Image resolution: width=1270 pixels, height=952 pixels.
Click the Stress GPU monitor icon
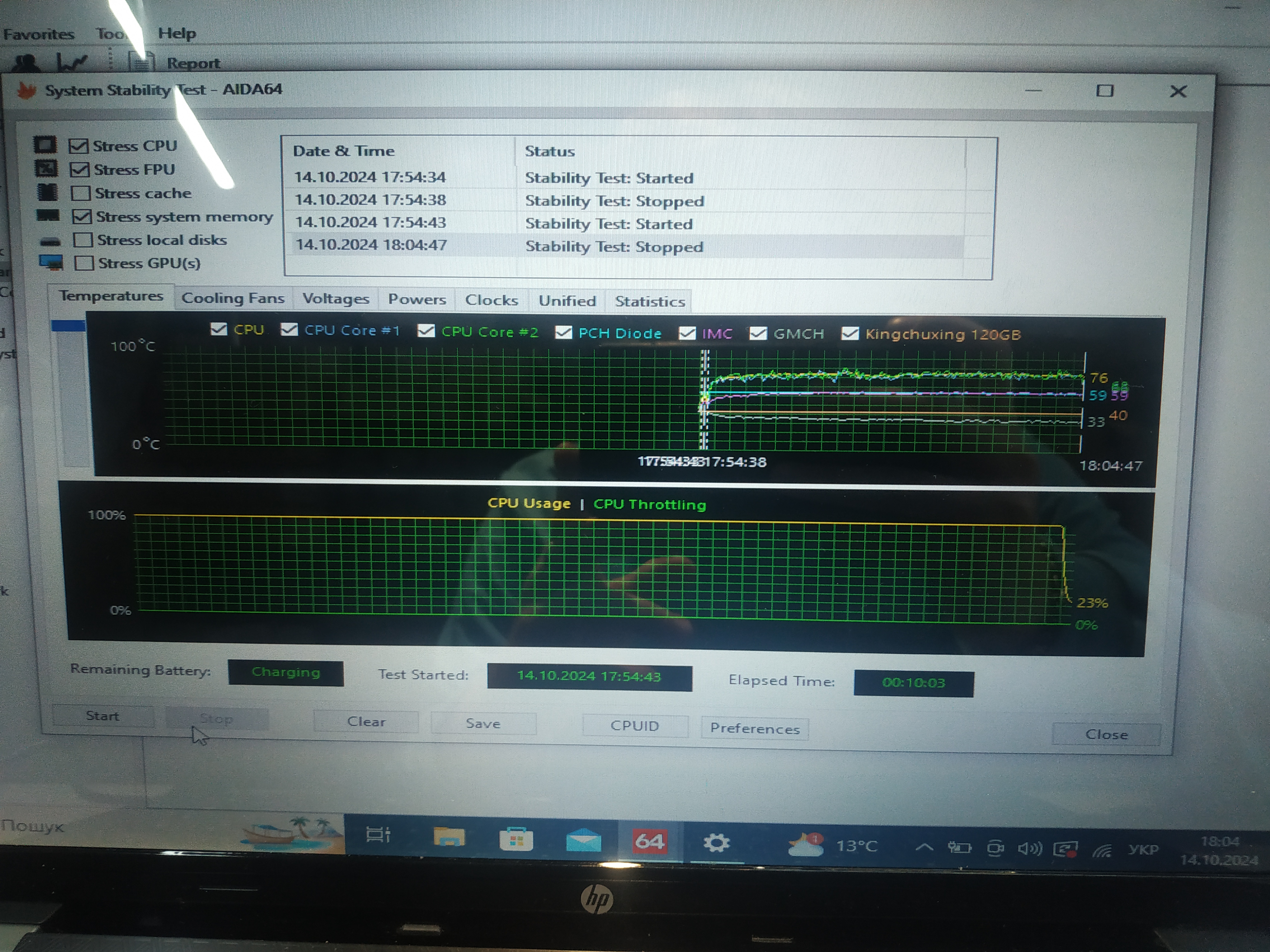51,263
